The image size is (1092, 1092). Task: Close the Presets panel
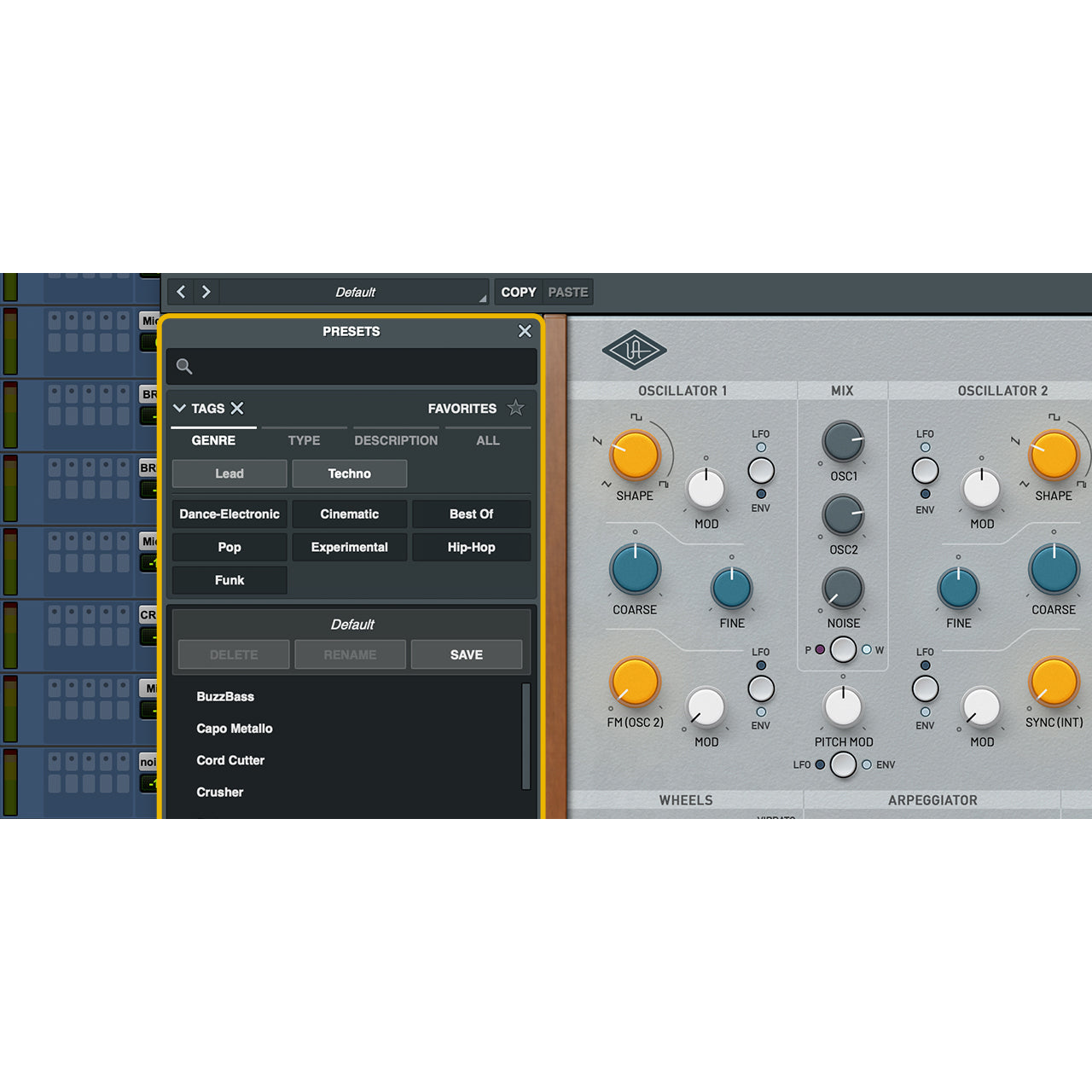(525, 331)
